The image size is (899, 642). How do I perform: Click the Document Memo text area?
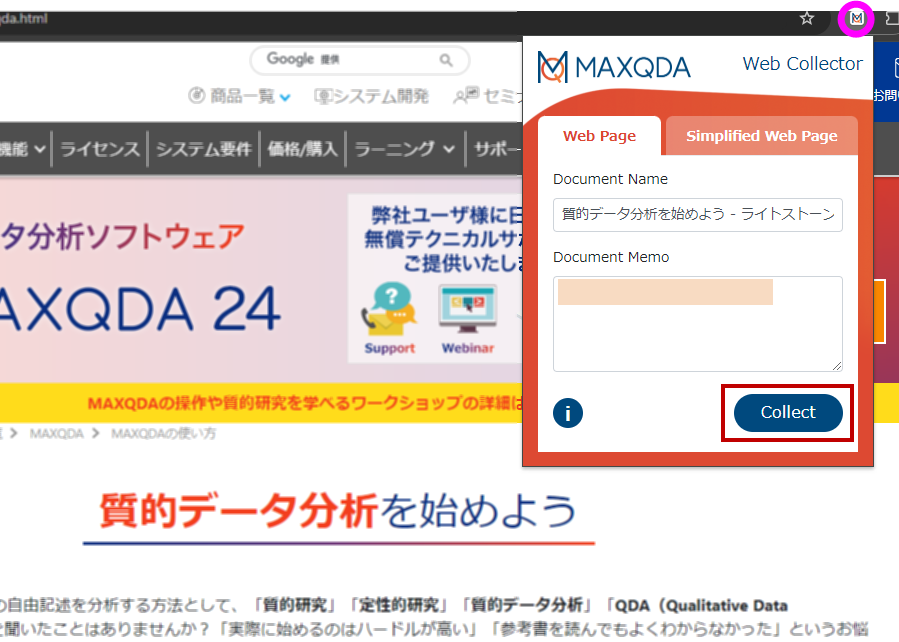click(697, 324)
